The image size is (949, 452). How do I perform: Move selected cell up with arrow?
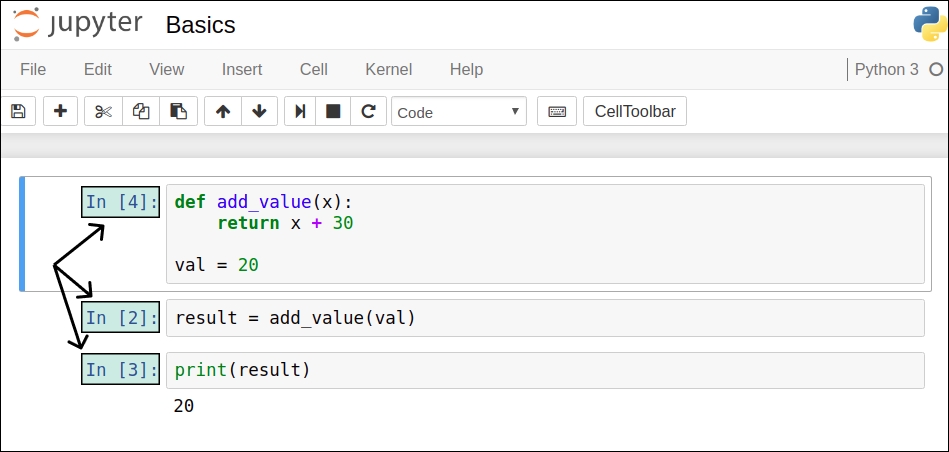pyautogui.click(x=223, y=111)
